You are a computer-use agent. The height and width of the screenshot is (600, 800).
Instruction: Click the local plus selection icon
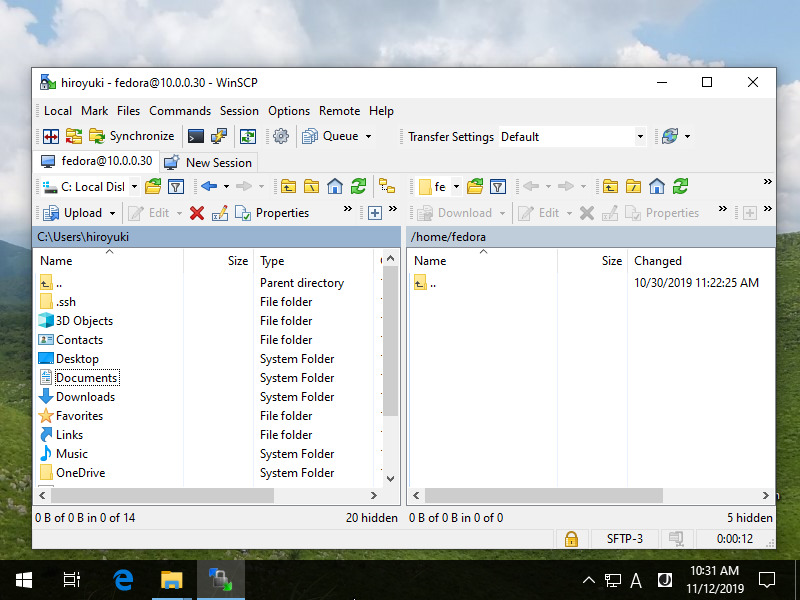coord(375,213)
